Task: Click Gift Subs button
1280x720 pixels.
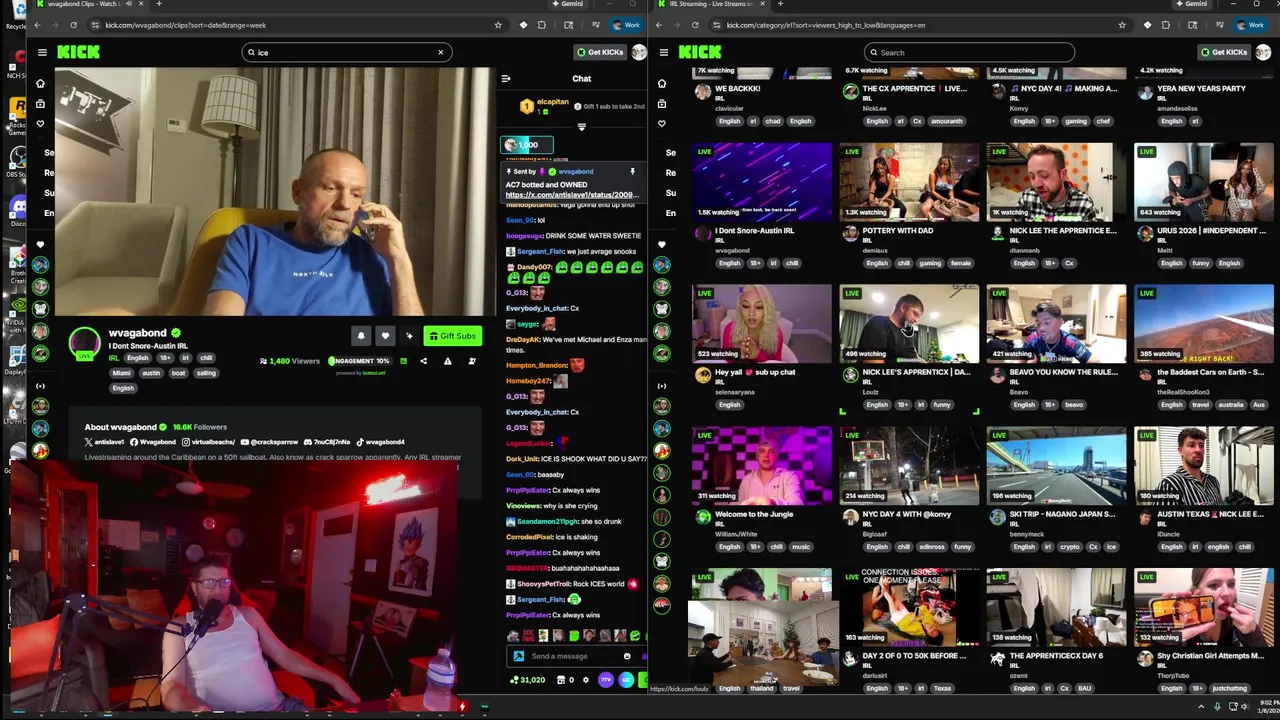Action: 452,336
